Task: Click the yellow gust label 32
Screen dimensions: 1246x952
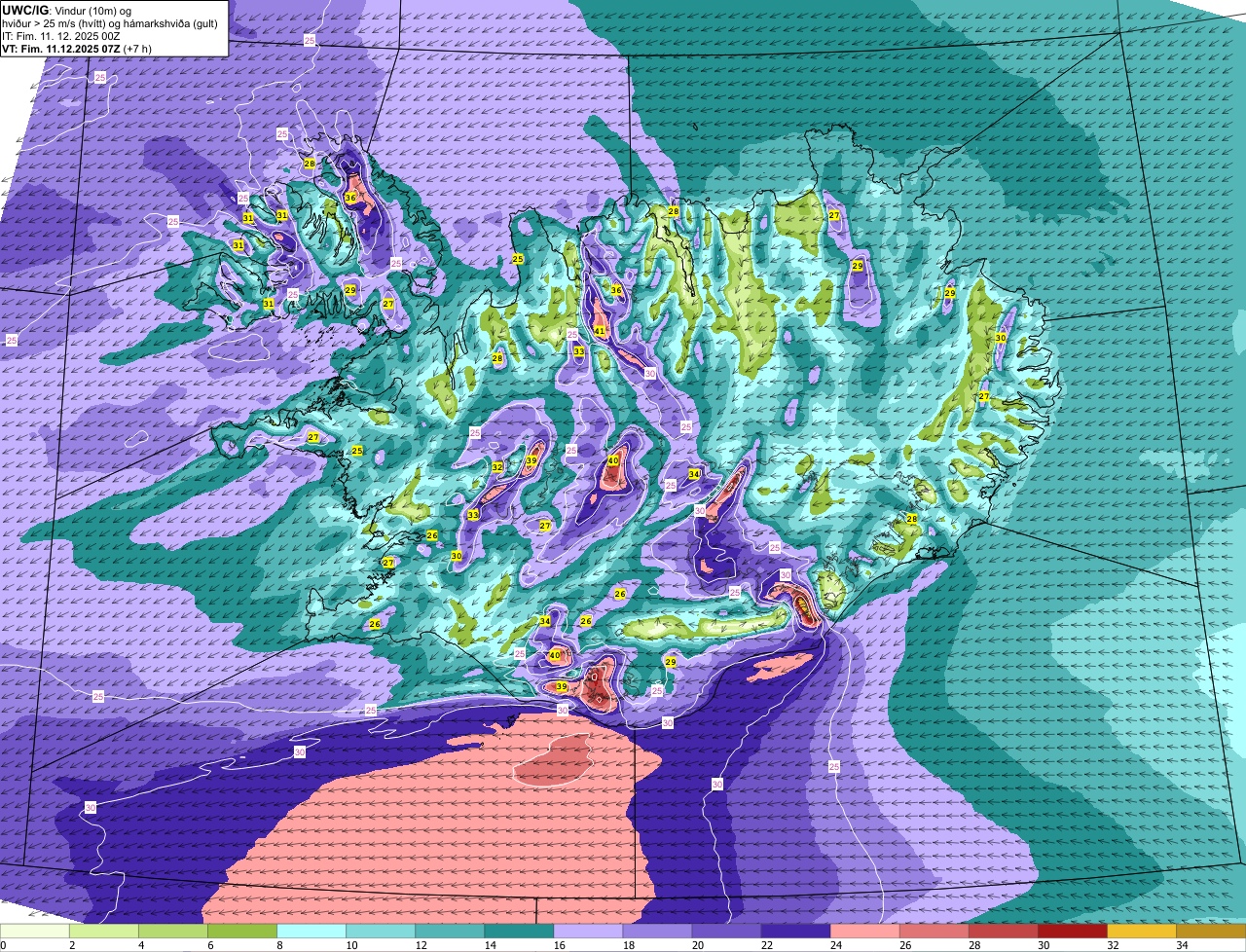Action: tap(497, 467)
